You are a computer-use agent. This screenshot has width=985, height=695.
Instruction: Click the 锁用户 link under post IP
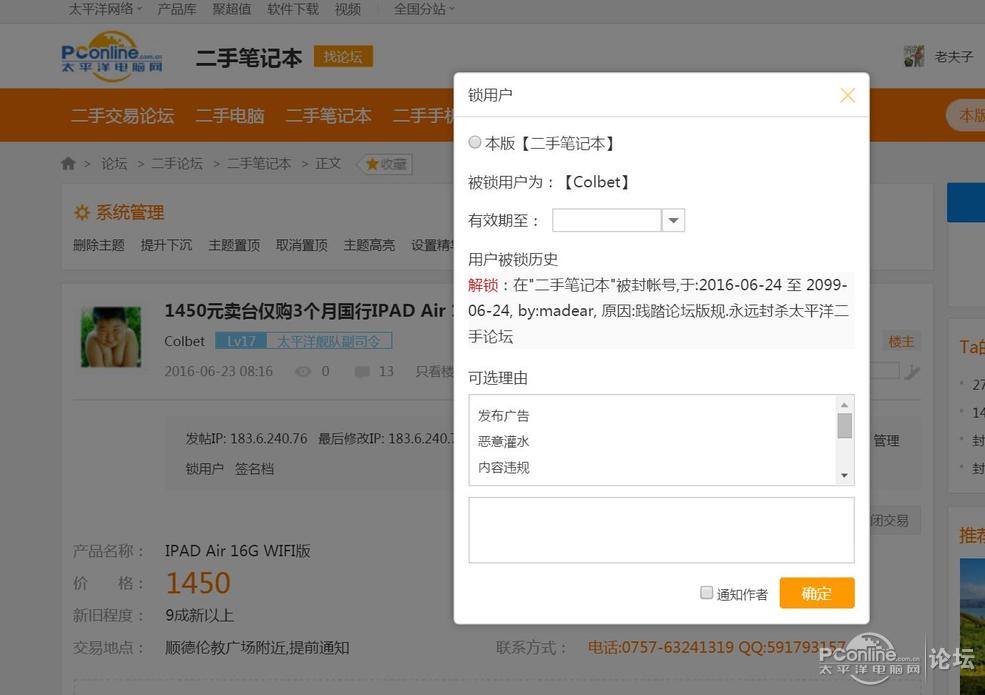(205, 469)
